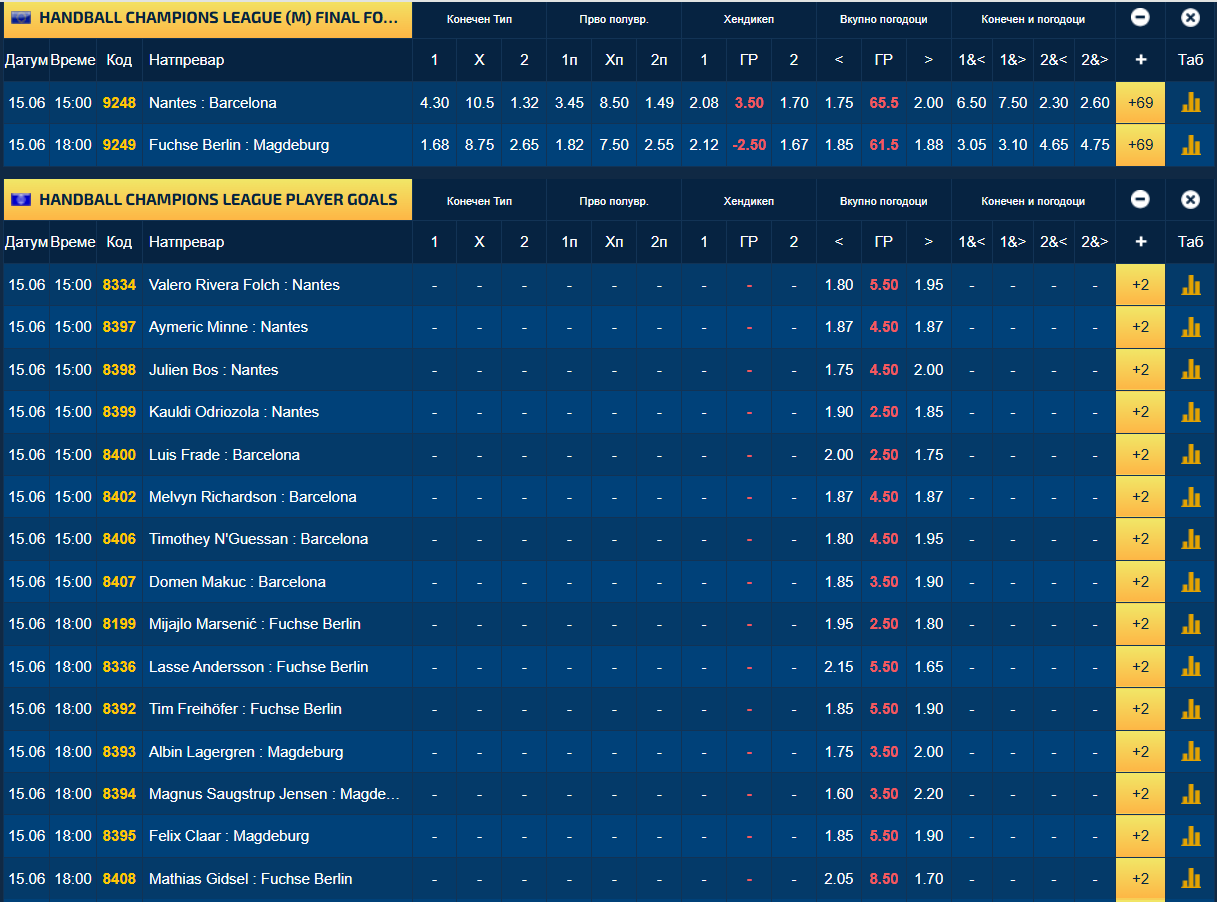Select over 4.50 odds 2.00 for Julien Bos

(928, 370)
